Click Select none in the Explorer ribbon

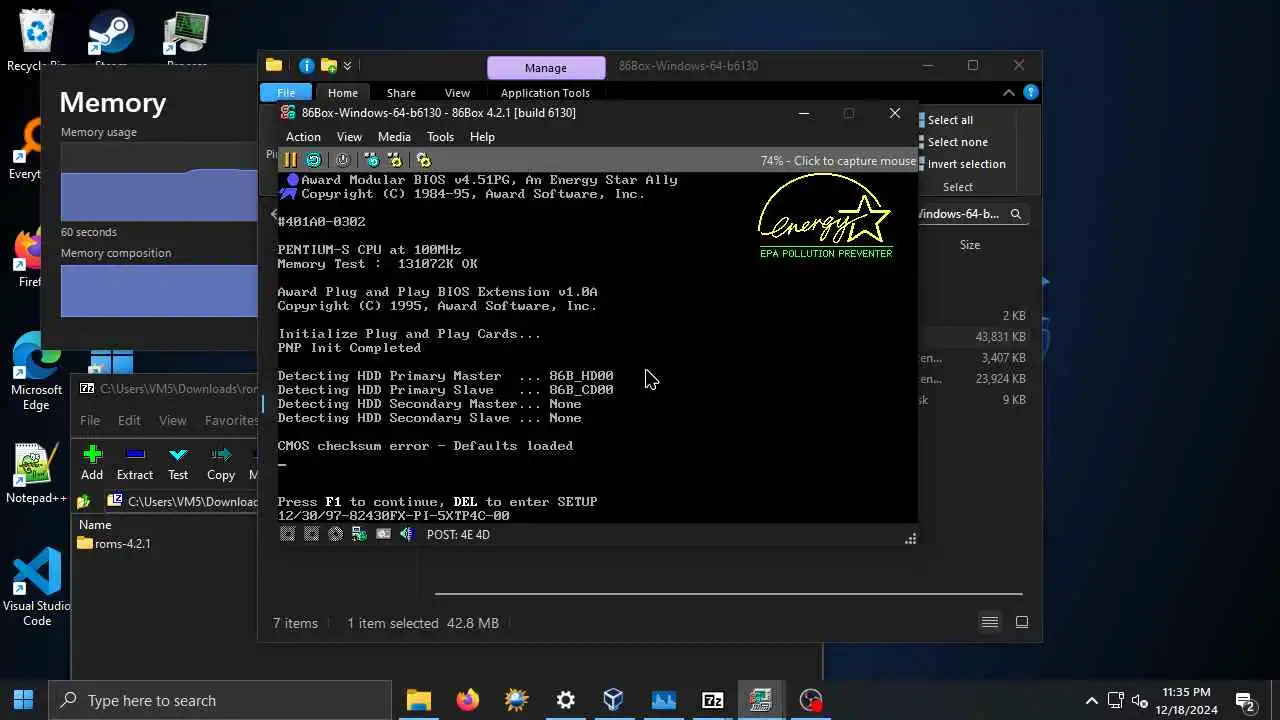pos(954,142)
